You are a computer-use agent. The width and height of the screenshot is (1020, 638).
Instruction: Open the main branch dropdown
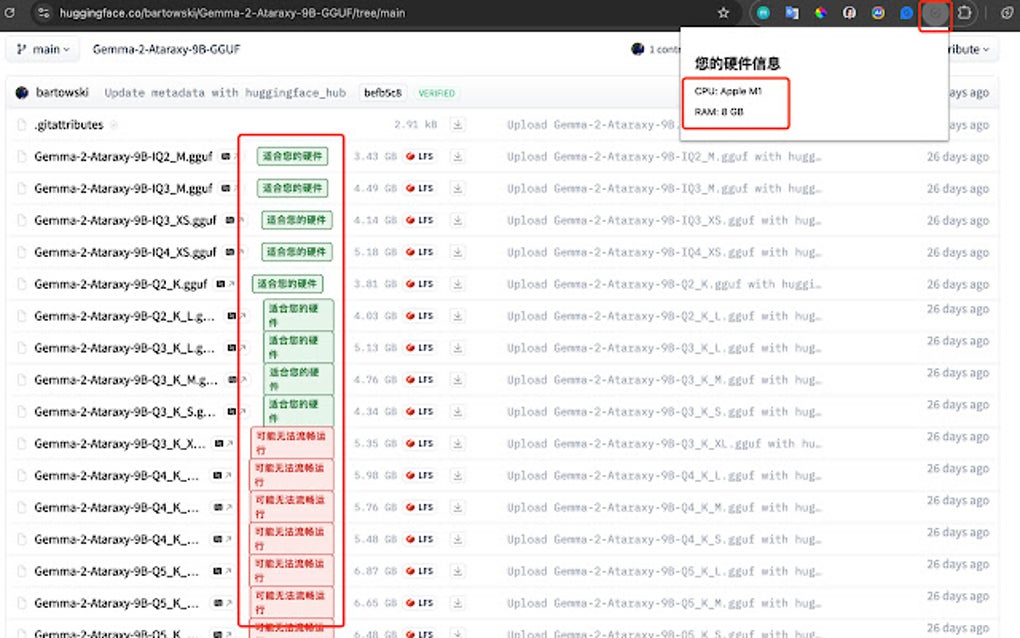click(42, 48)
